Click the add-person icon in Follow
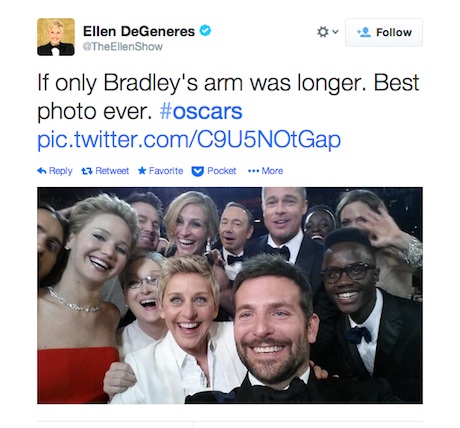This screenshot has width=460, height=428. point(364,32)
